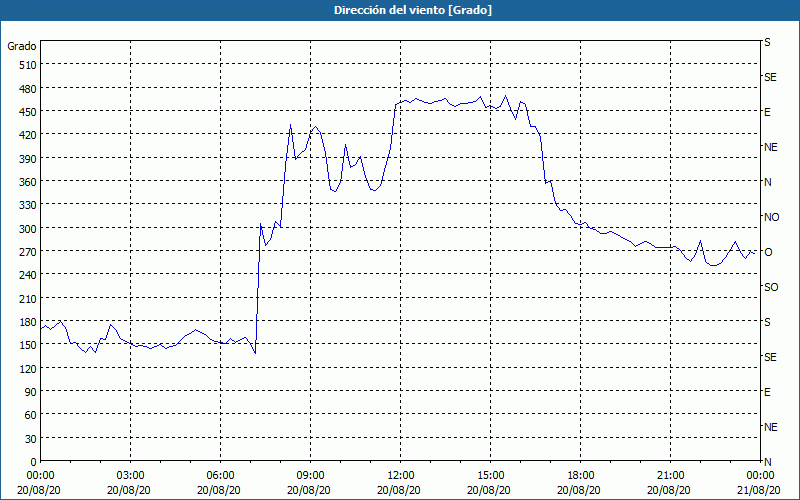Click the 'E' compass label level with 450
Image resolution: width=800 pixels, height=500 pixels.
click(x=767, y=112)
